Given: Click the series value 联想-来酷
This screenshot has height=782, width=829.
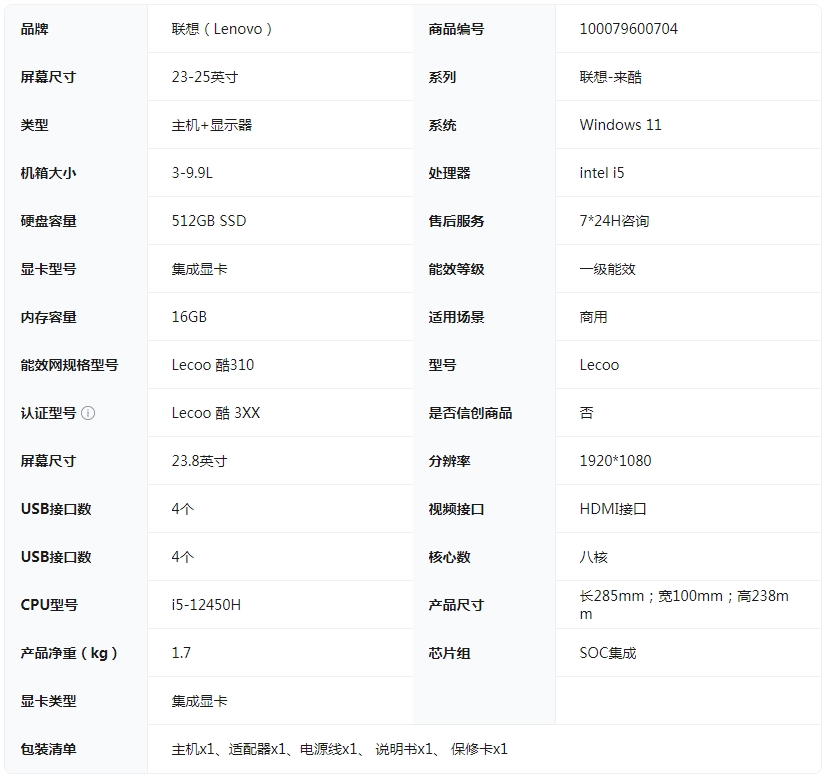Looking at the screenshot, I should click(x=610, y=77).
